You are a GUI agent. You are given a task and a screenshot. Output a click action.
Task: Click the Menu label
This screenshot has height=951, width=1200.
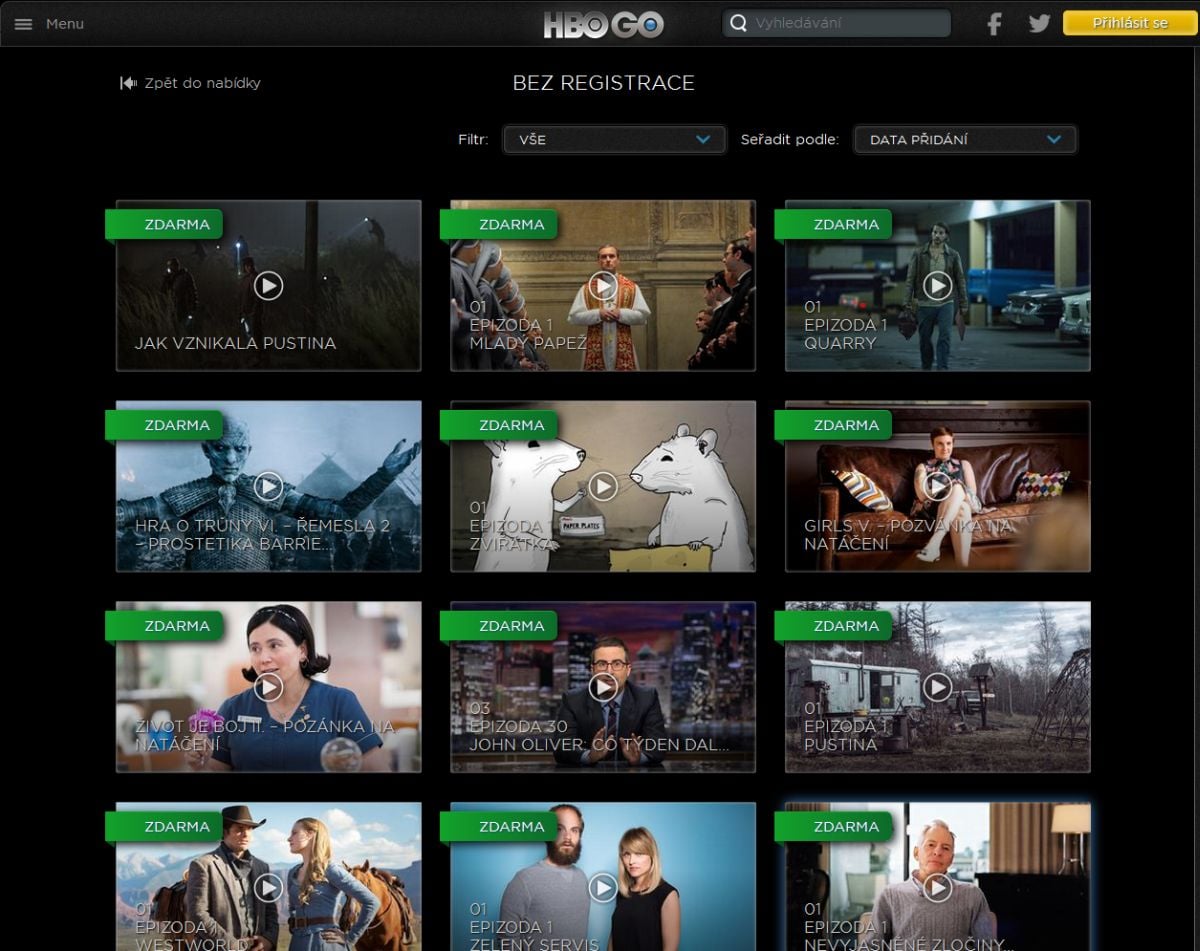tap(65, 24)
